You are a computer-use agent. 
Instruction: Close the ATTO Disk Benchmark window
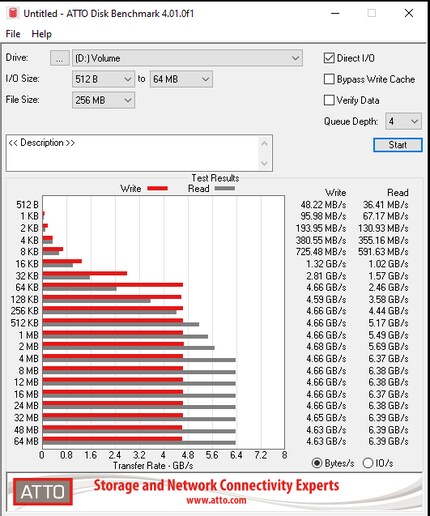pos(409,13)
